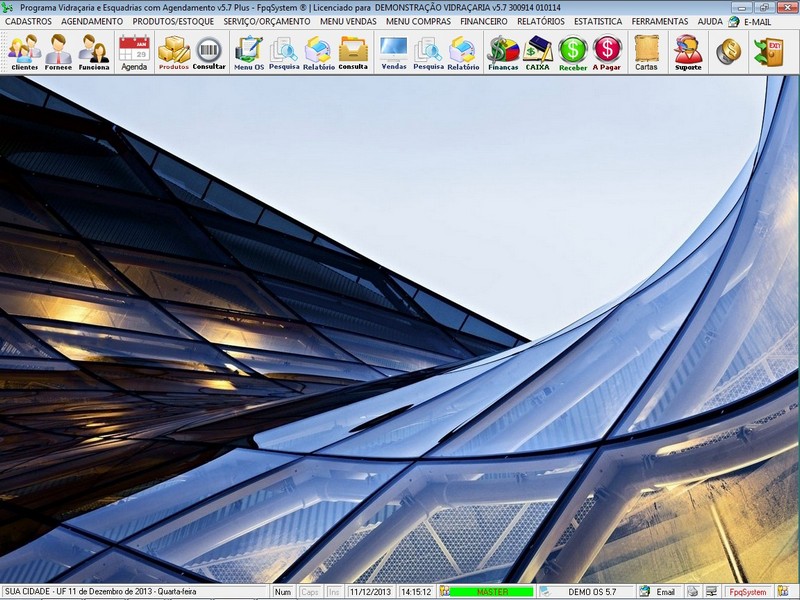The image size is (800, 600).
Task: Open Menu OS toolbar icon
Action: coord(249,51)
